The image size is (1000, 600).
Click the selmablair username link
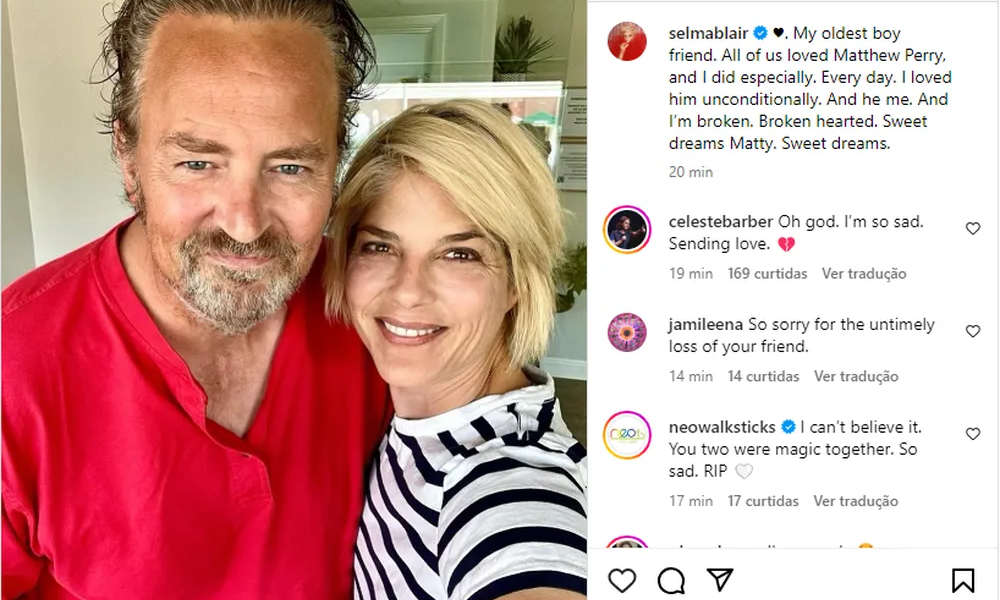(x=706, y=33)
